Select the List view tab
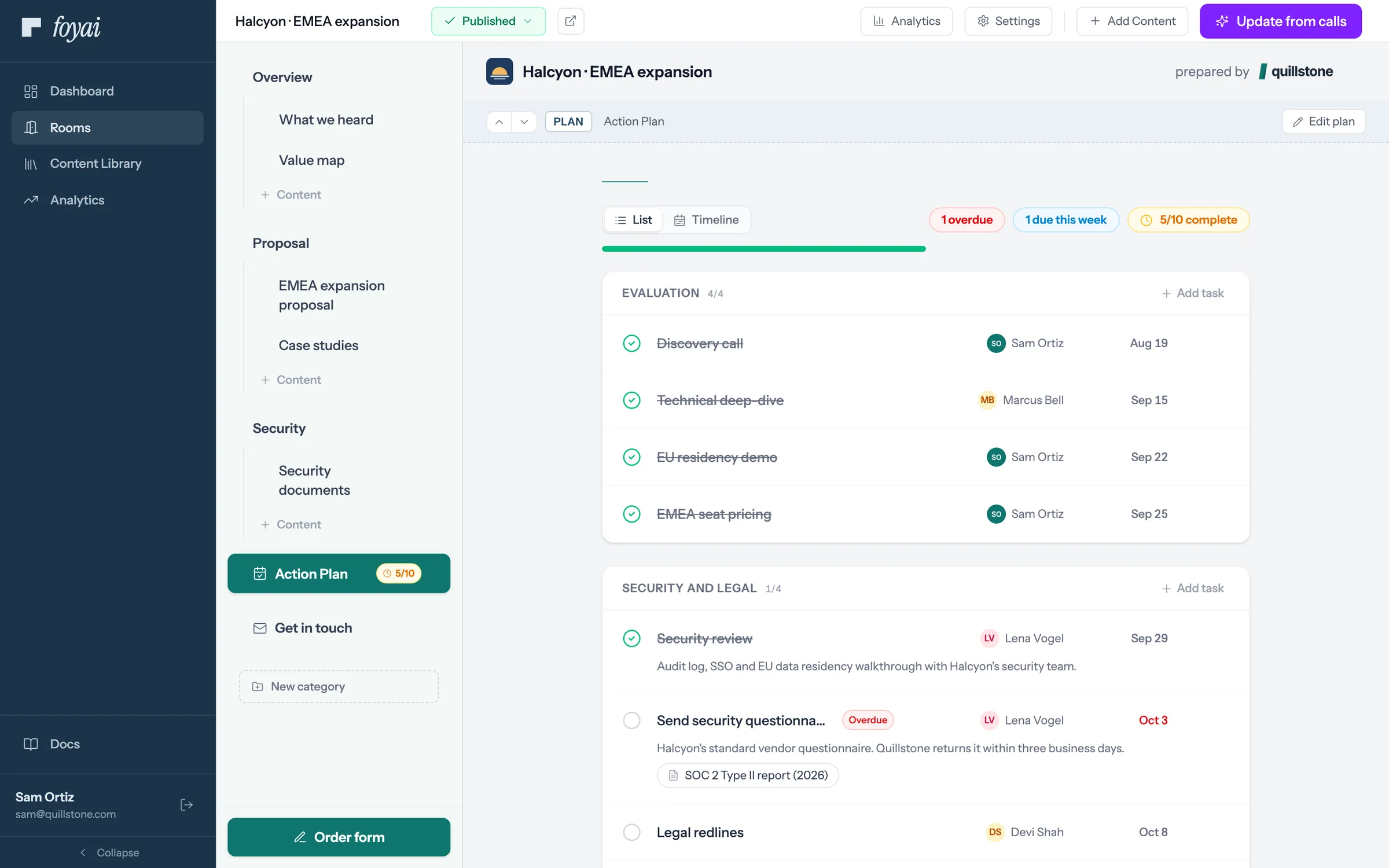1389x868 pixels. tap(633, 220)
